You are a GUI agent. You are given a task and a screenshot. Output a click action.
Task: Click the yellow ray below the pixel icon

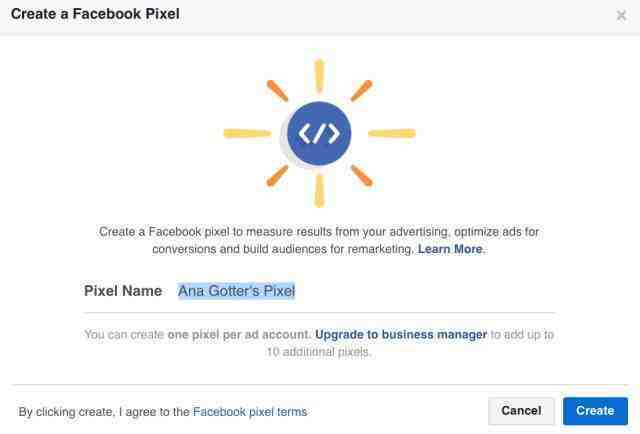pos(319,191)
